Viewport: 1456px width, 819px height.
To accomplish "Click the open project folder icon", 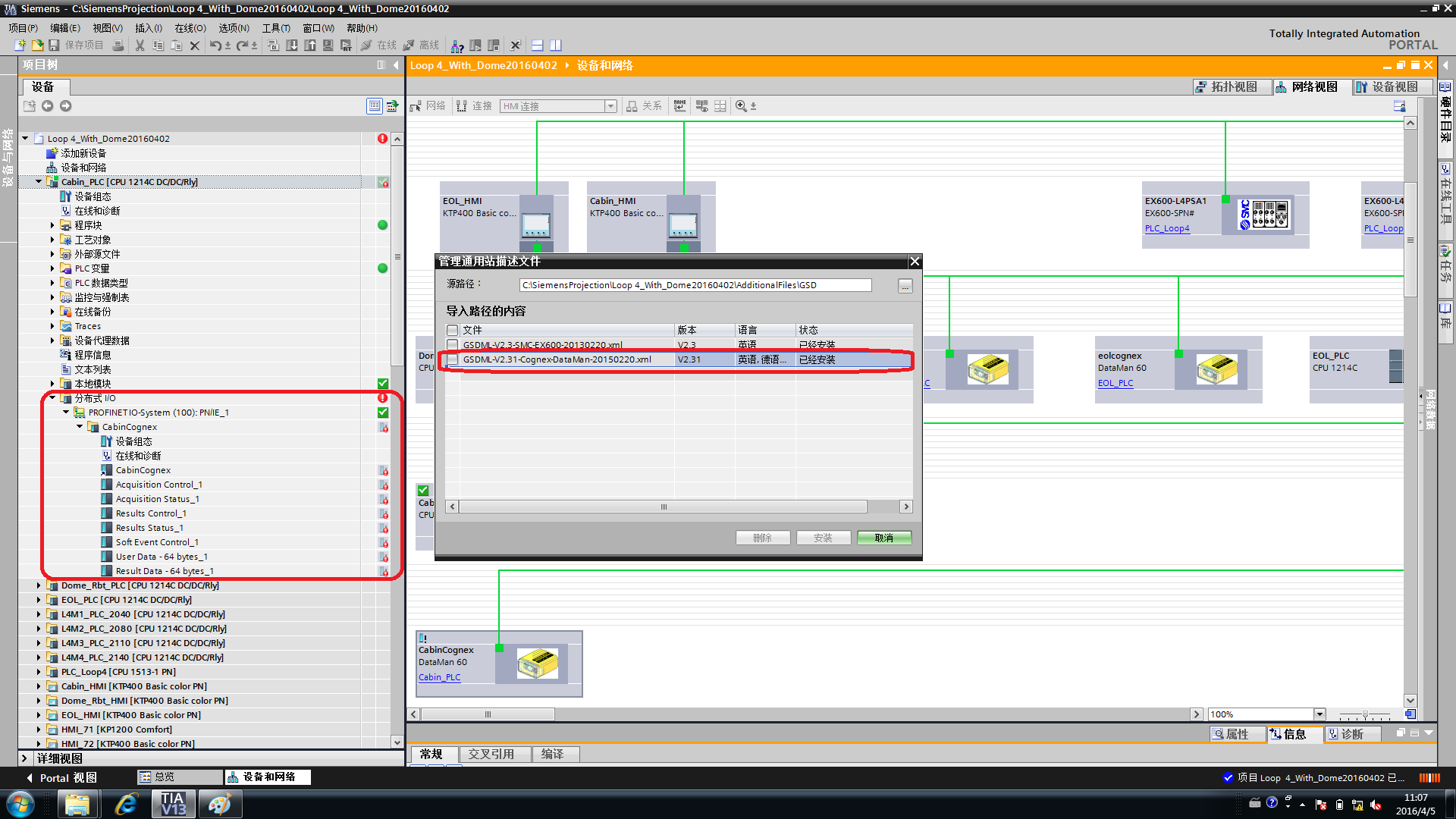I will coord(37,45).
